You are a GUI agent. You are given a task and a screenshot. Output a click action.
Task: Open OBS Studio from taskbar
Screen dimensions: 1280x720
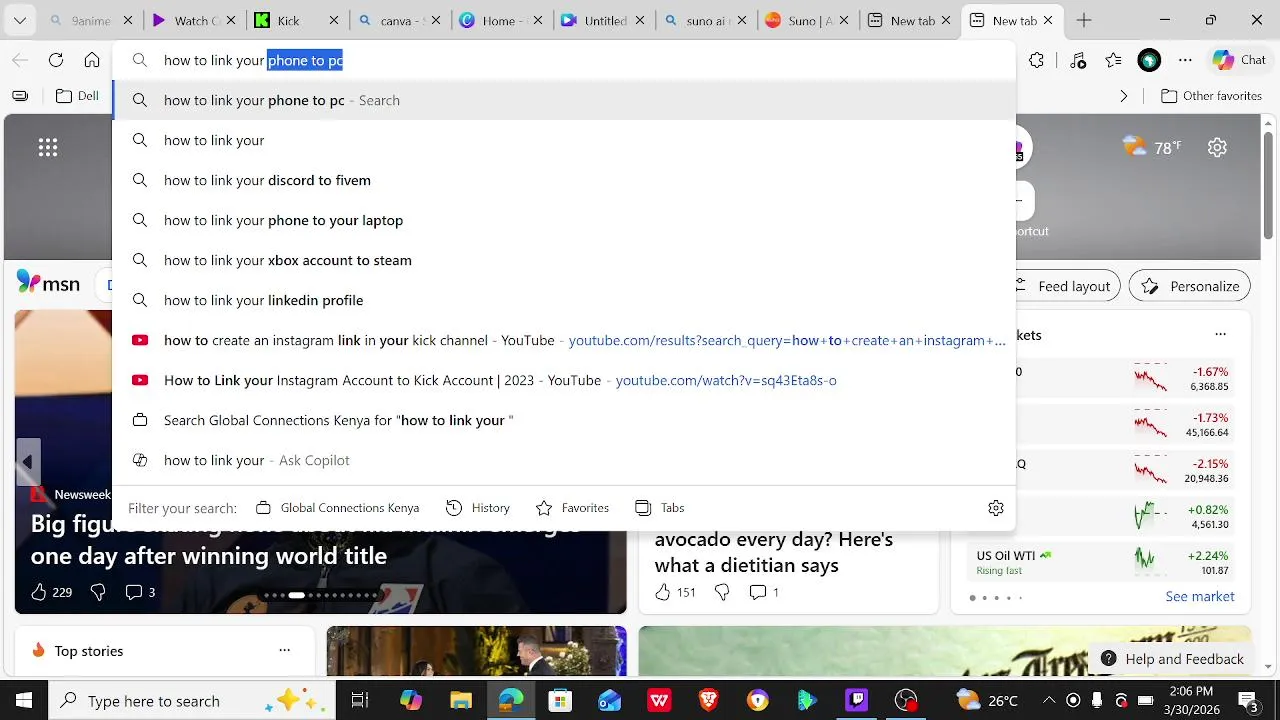coord(906,701)
